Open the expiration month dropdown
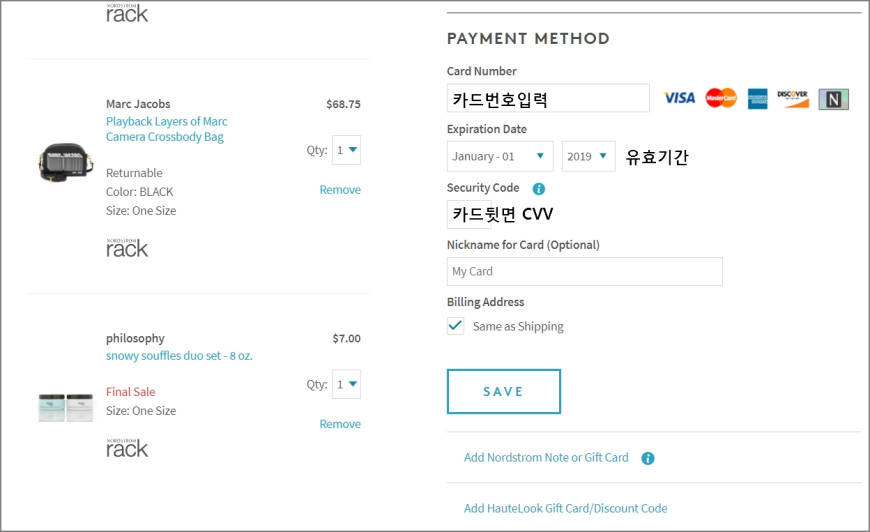Image resolution: width=870 pixels, height=532 pixels. [x=500, y=156]
